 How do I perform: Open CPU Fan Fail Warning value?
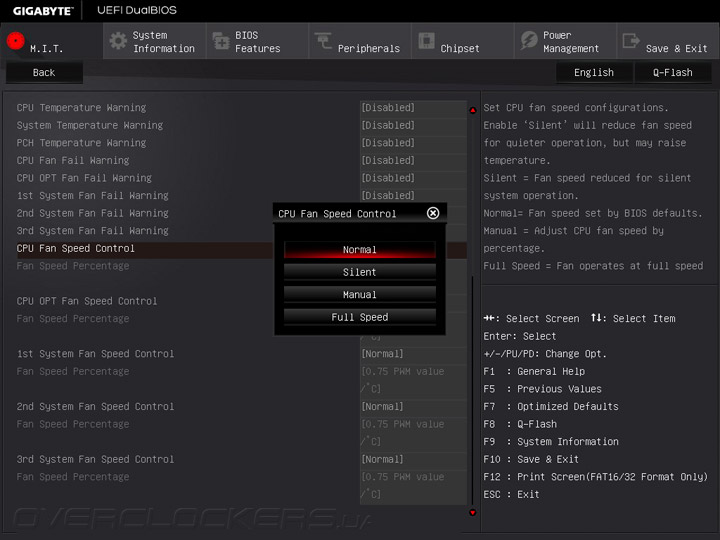413,160
